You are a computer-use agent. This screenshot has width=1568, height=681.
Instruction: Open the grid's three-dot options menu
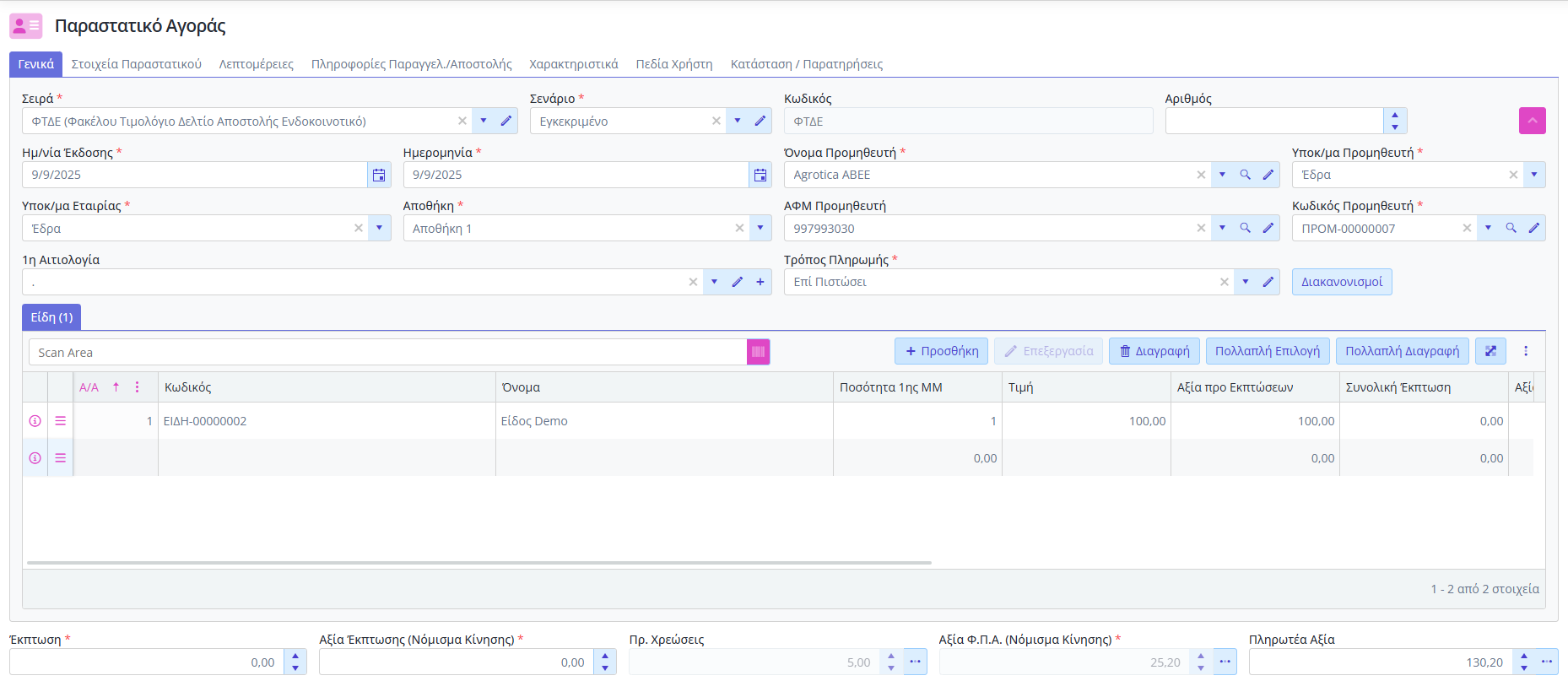(x=1526, y=351)
